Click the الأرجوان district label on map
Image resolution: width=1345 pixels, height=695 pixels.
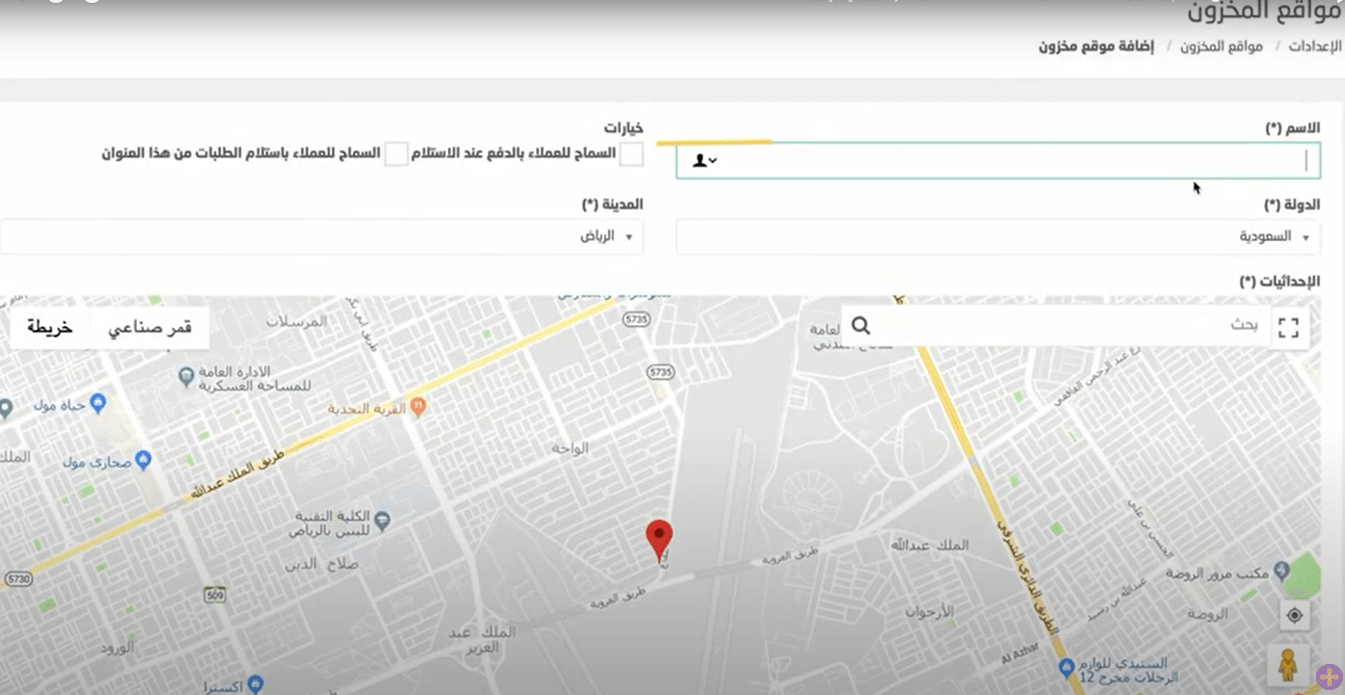929,611
